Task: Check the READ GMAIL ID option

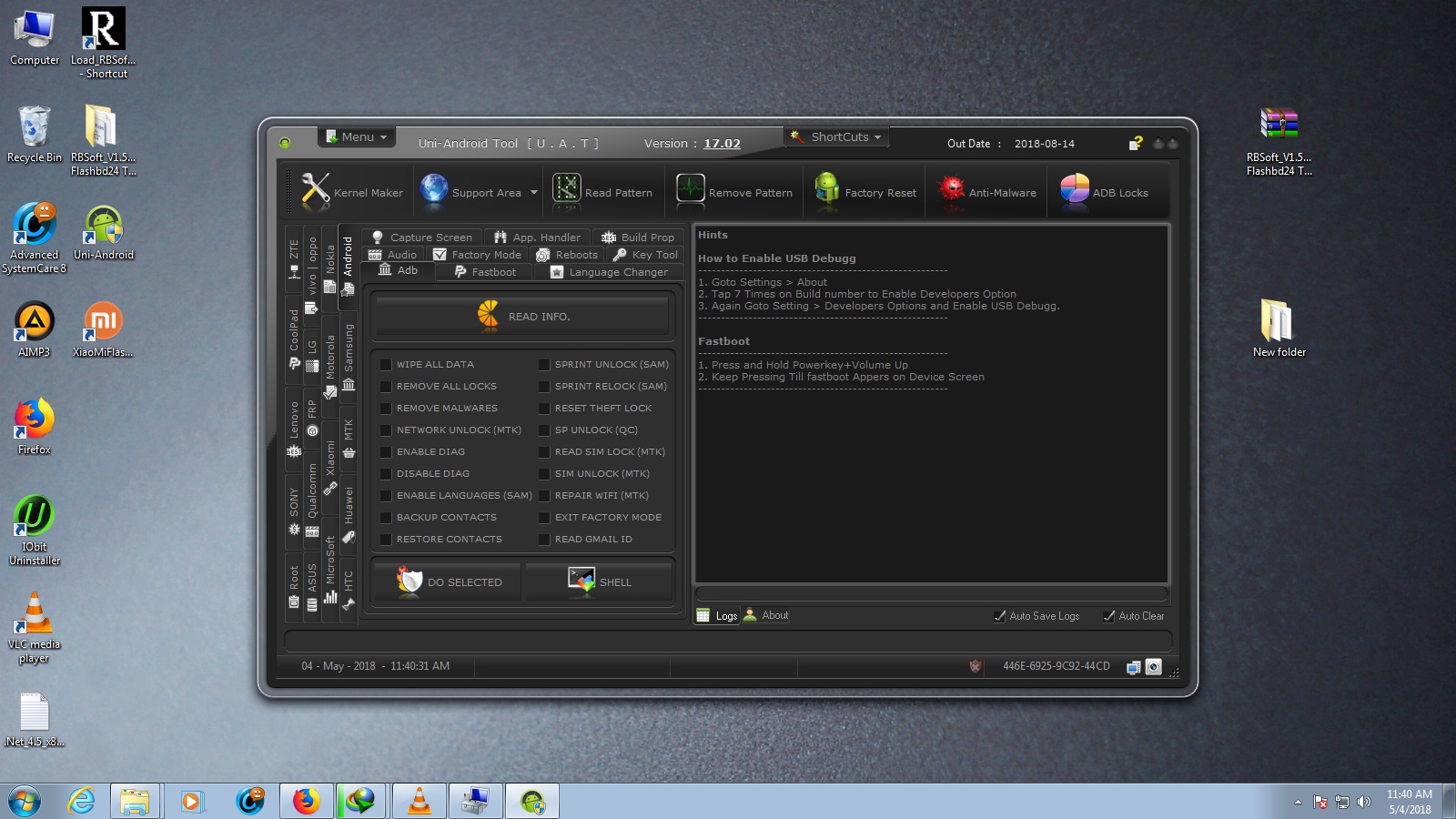Action: pos(544,539)
